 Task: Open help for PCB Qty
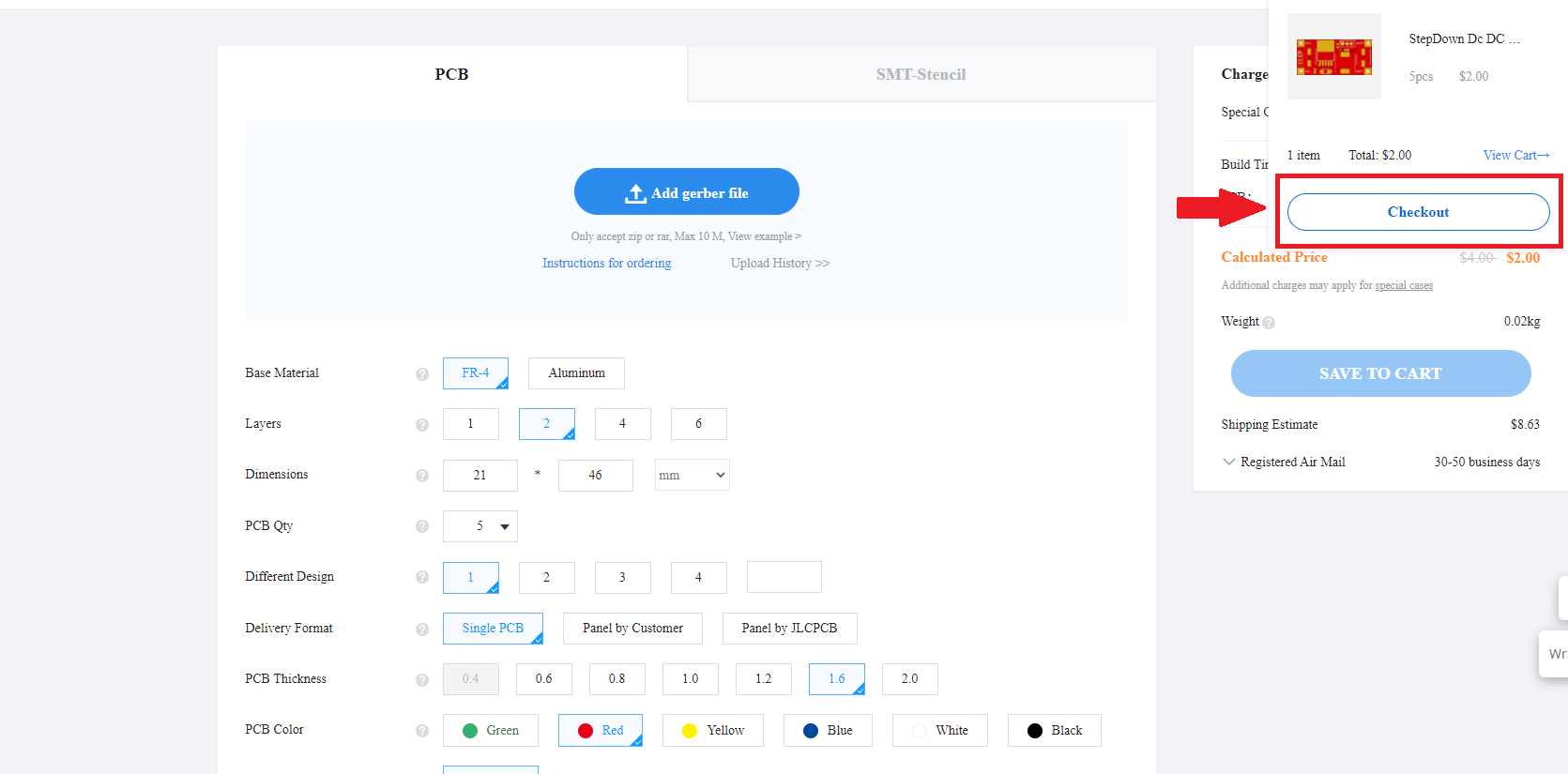pos(422,526)
